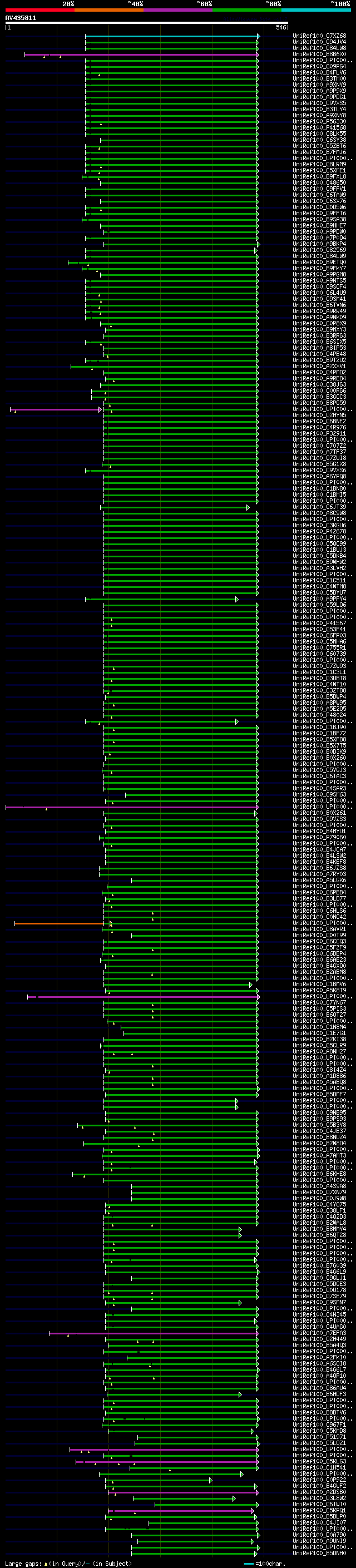The image size is (356, 1568).
Task: Click the white query sequence bar
Action: 147,23
